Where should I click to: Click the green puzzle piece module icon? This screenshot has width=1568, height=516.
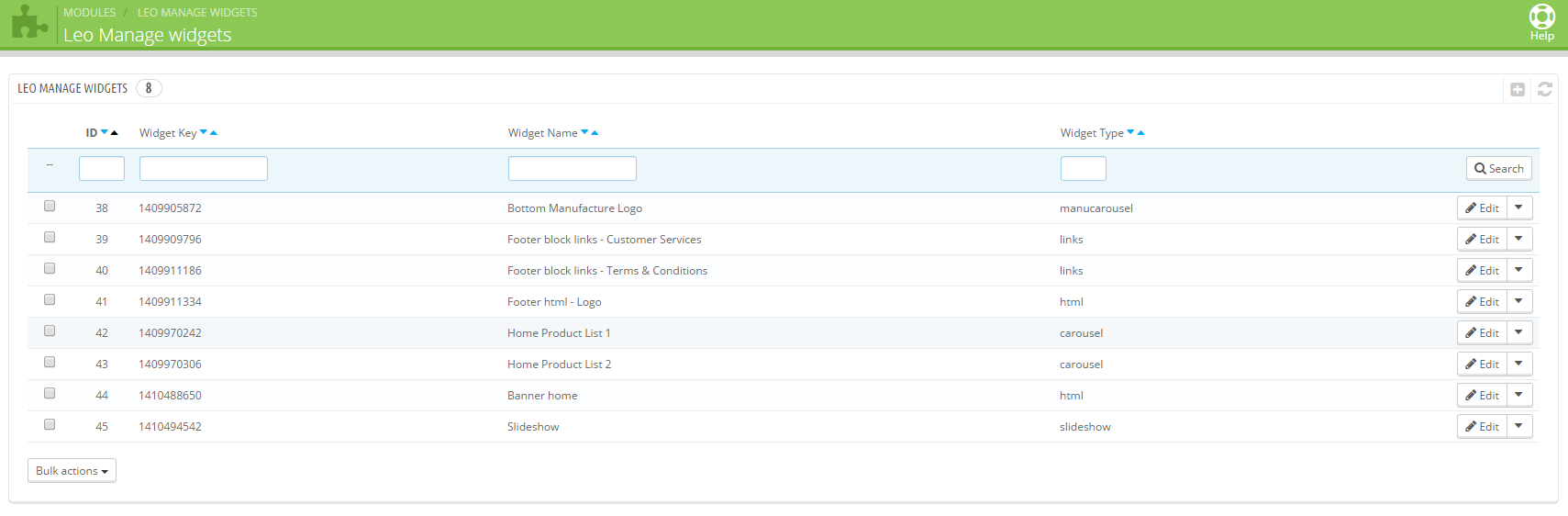29,23
